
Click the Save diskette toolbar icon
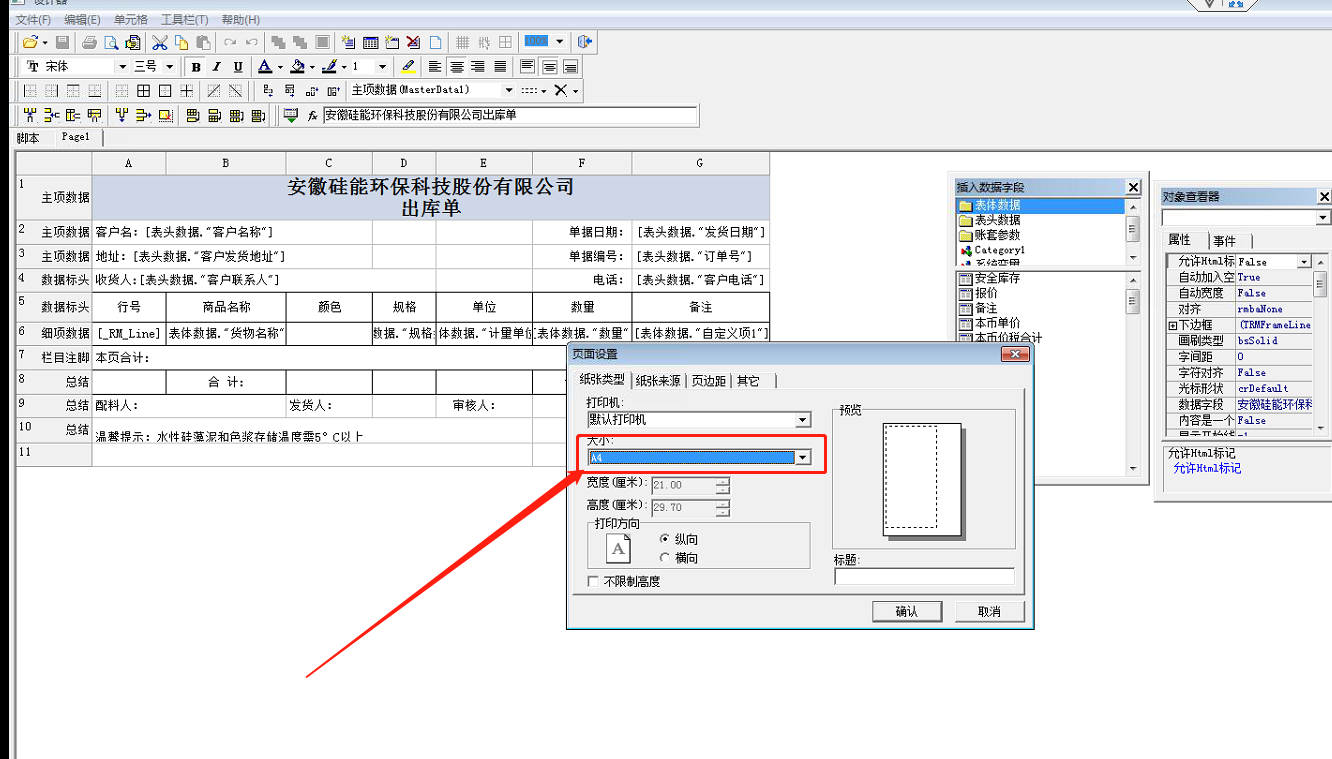click(62, 42)
